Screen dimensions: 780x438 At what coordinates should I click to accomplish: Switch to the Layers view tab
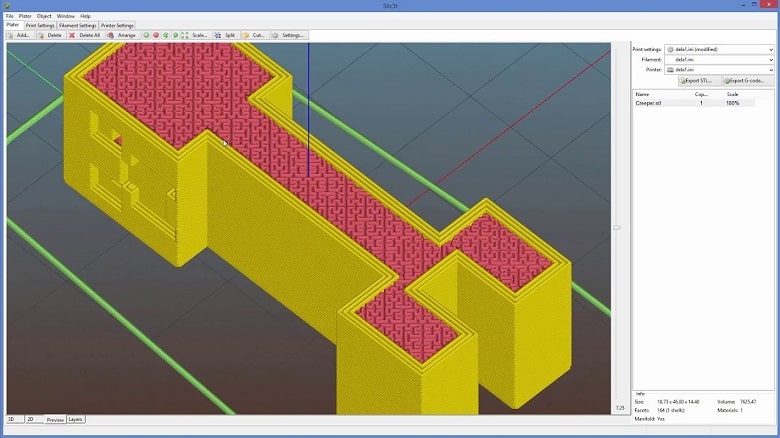click(76, 419)
